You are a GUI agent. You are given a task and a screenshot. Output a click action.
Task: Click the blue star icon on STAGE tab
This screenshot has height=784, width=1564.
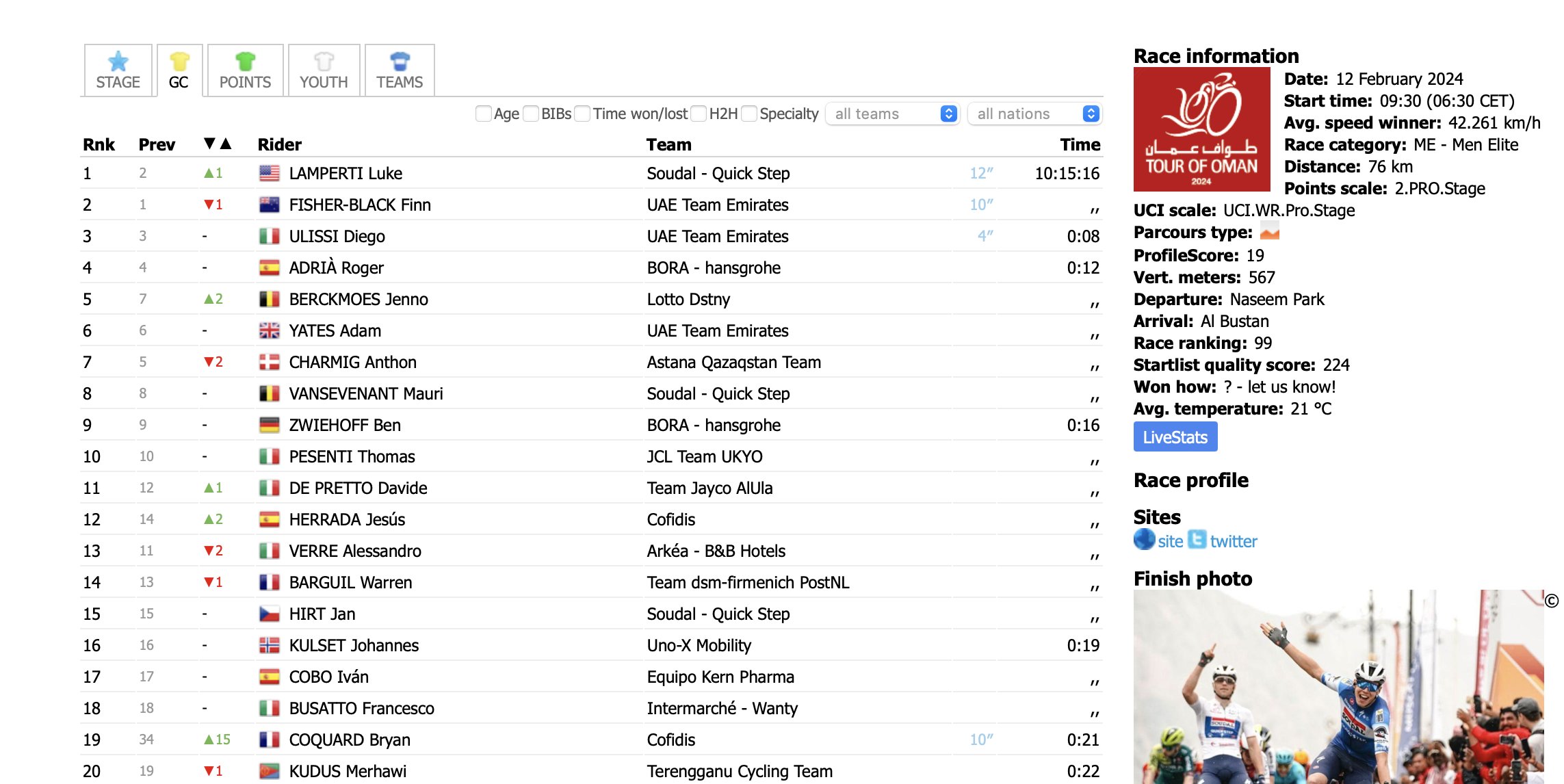pyautogui.click(x=118, y=61)
